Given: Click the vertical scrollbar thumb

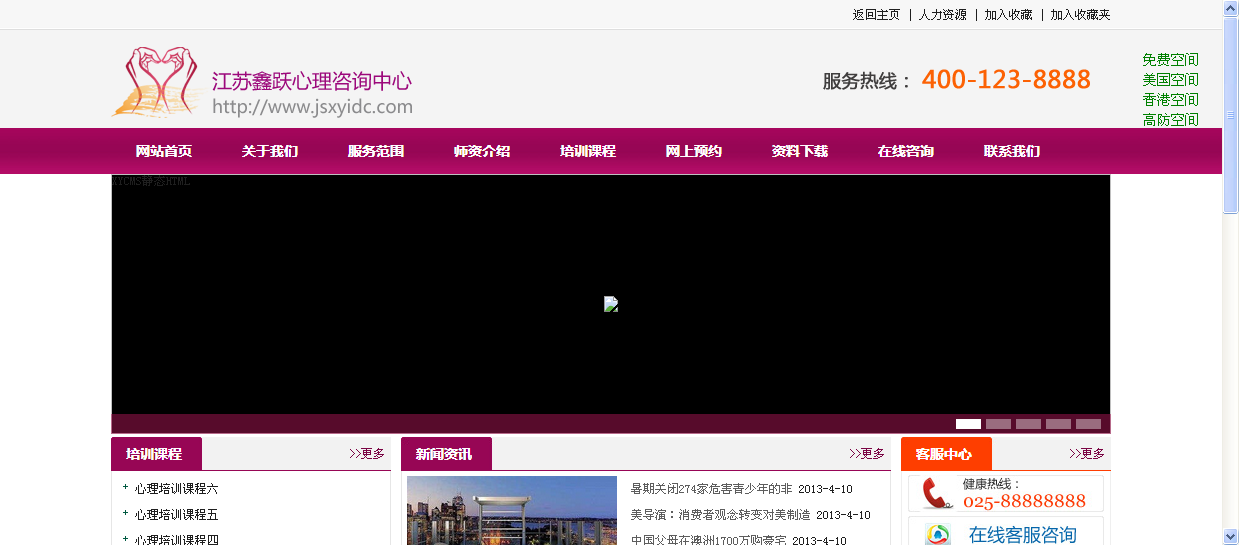Looking at the screenshot, I should click(x=1231, y=115).
